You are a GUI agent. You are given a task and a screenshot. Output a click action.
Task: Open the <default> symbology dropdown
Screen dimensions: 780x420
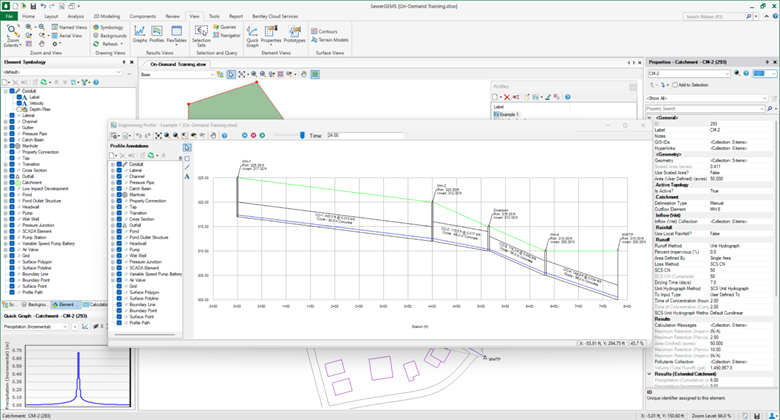pos(119,72)
